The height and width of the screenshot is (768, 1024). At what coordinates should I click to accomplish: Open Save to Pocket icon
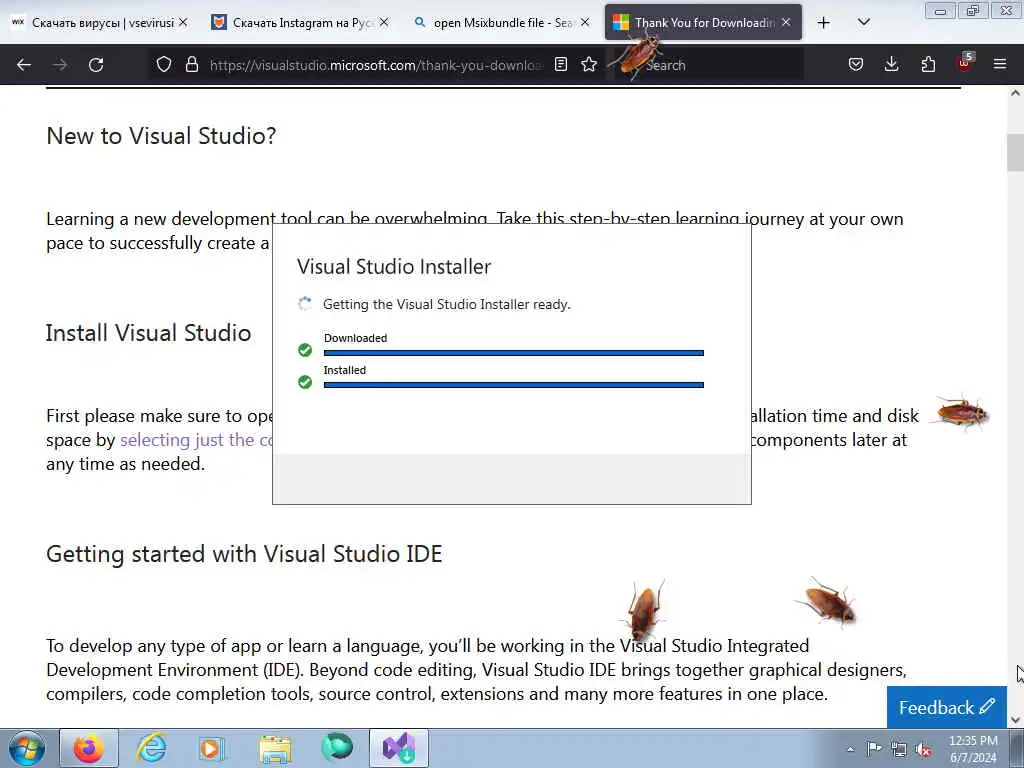(x=856, y=64)
